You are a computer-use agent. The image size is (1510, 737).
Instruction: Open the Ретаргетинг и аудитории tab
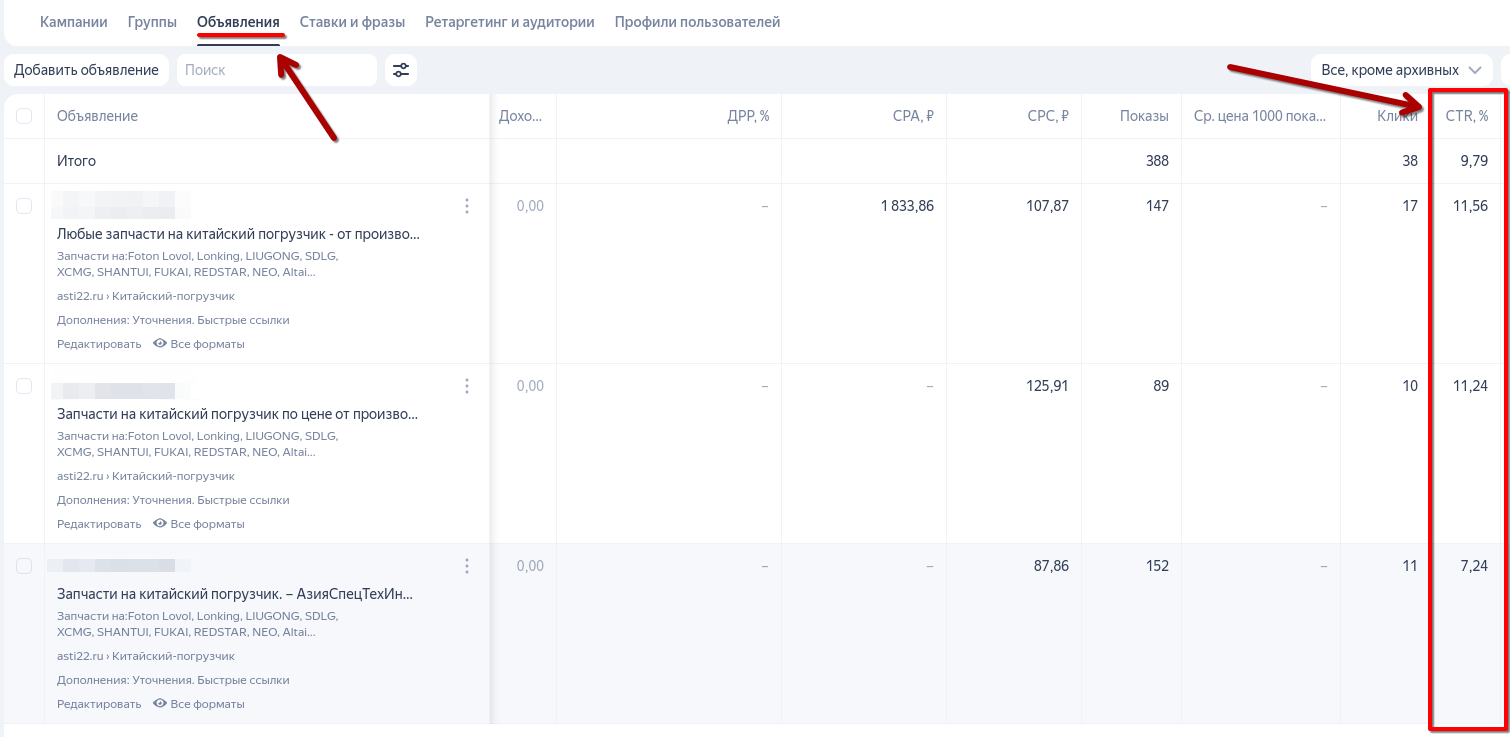509,22
